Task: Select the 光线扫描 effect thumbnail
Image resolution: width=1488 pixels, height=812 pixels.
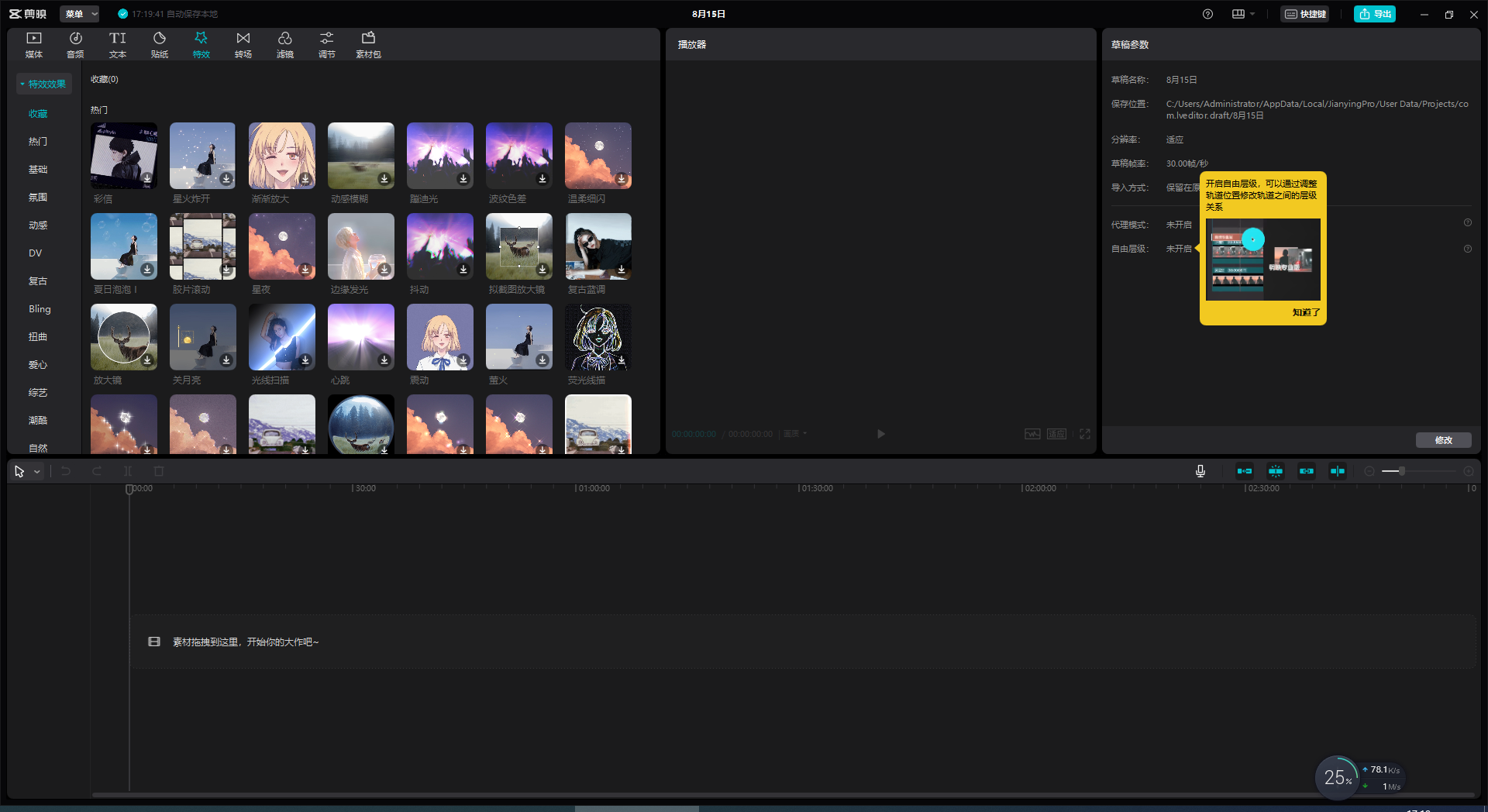Action: (282, 337)
